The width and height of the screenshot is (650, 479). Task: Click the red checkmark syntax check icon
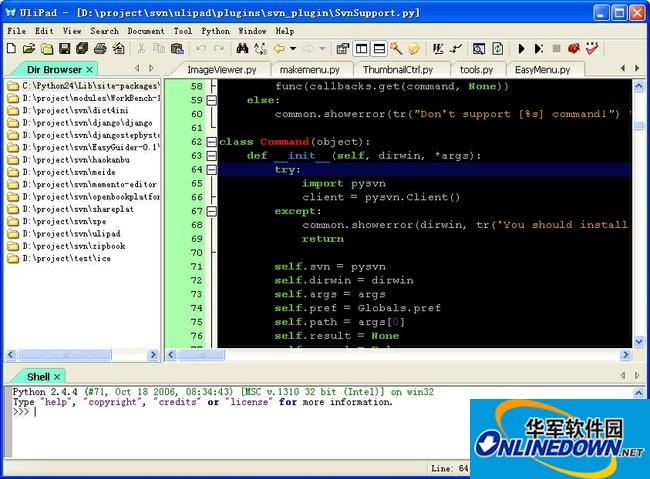(592, 49)
